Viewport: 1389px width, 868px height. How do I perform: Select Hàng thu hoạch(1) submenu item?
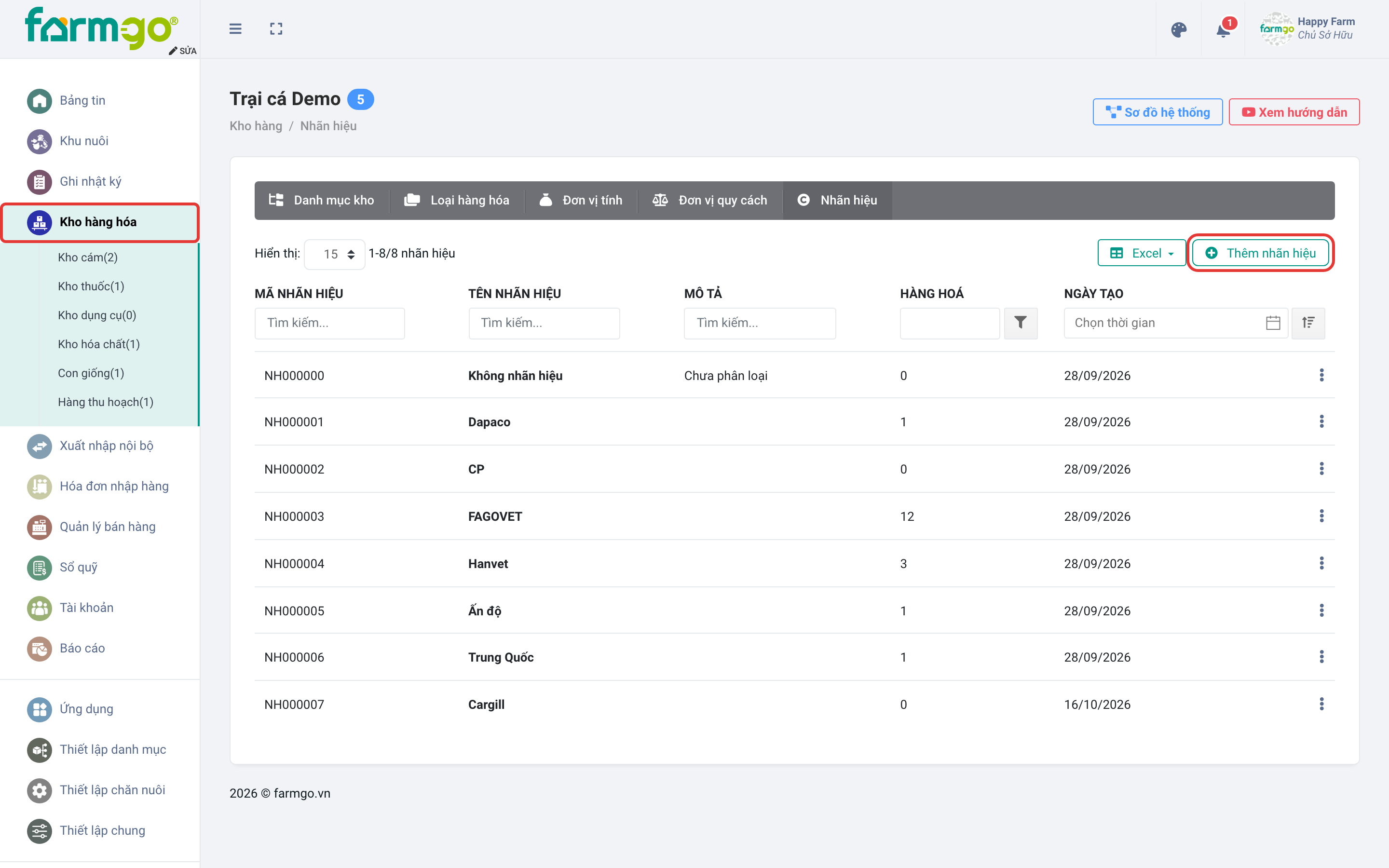point(106,402)
